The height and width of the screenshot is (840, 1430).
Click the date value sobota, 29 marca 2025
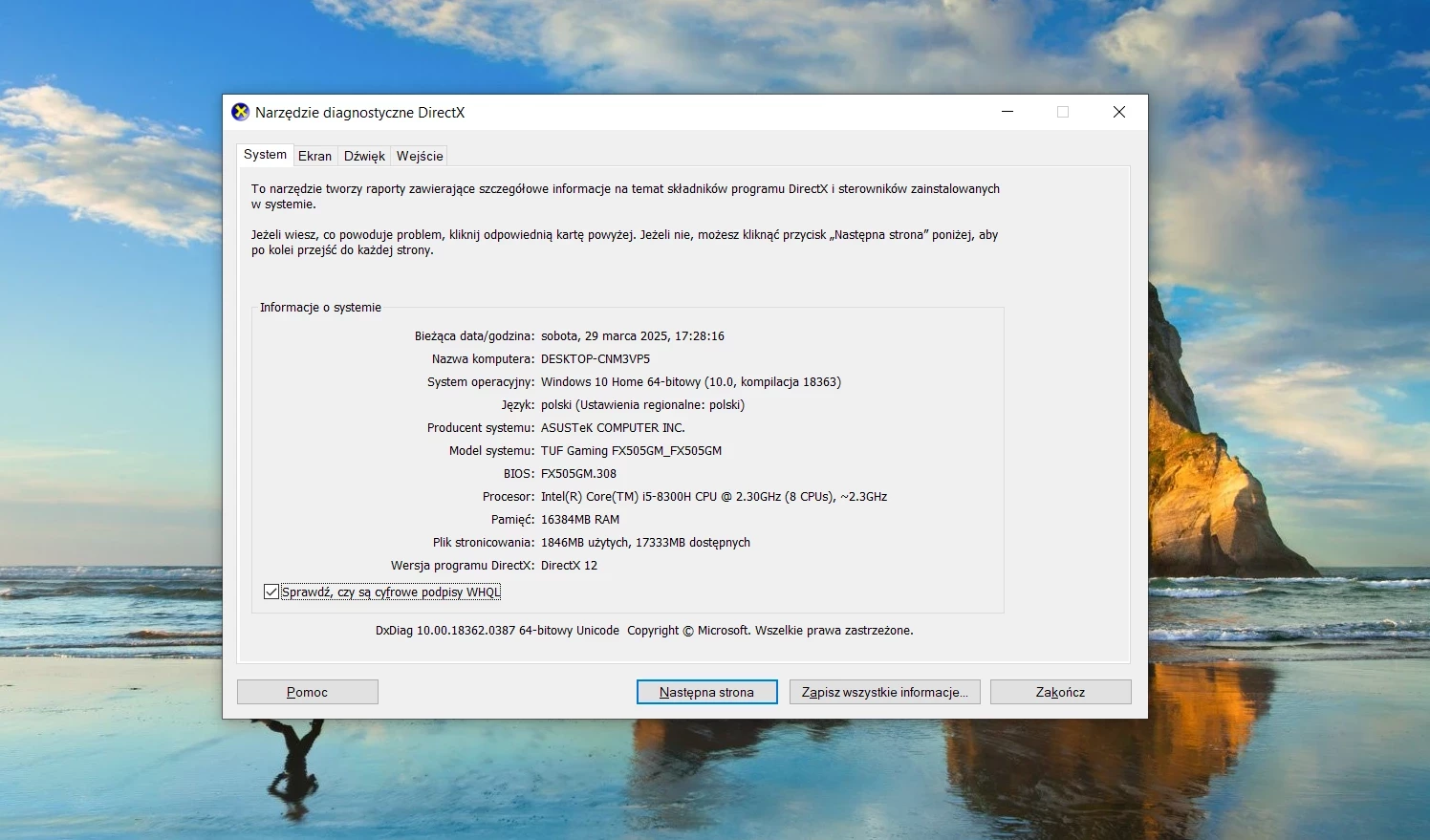[x=633, y=336]
